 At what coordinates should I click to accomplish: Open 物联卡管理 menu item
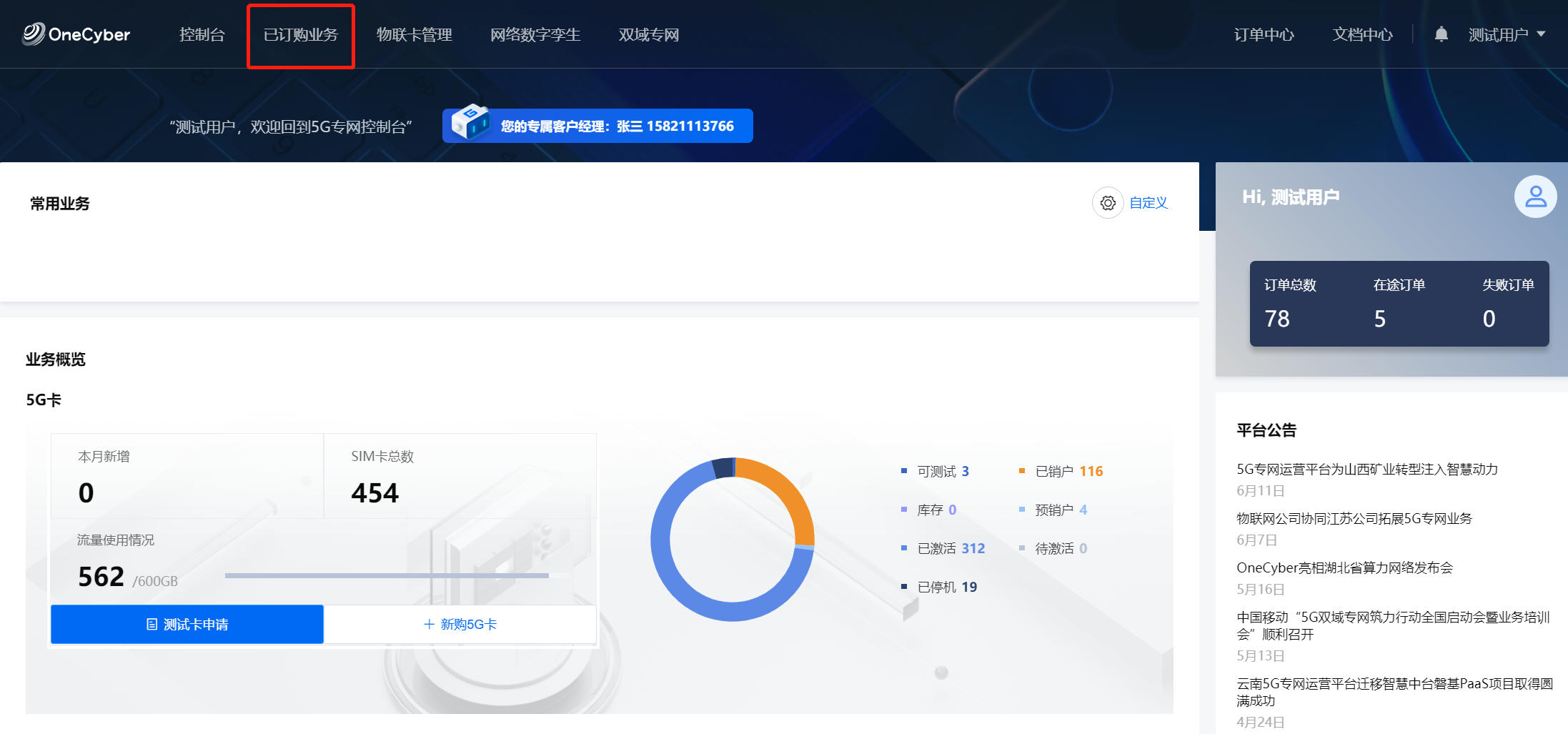pos(414,34)
